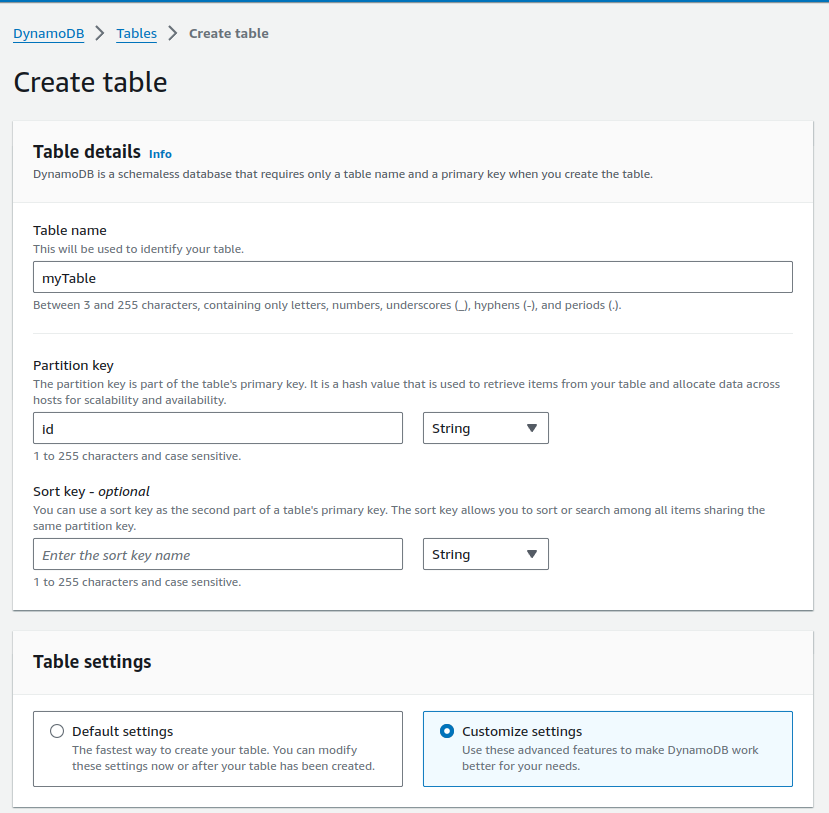Open the Table details Info link
The image size is (829, 813).
pyautogui.click(x=160, y=154)
